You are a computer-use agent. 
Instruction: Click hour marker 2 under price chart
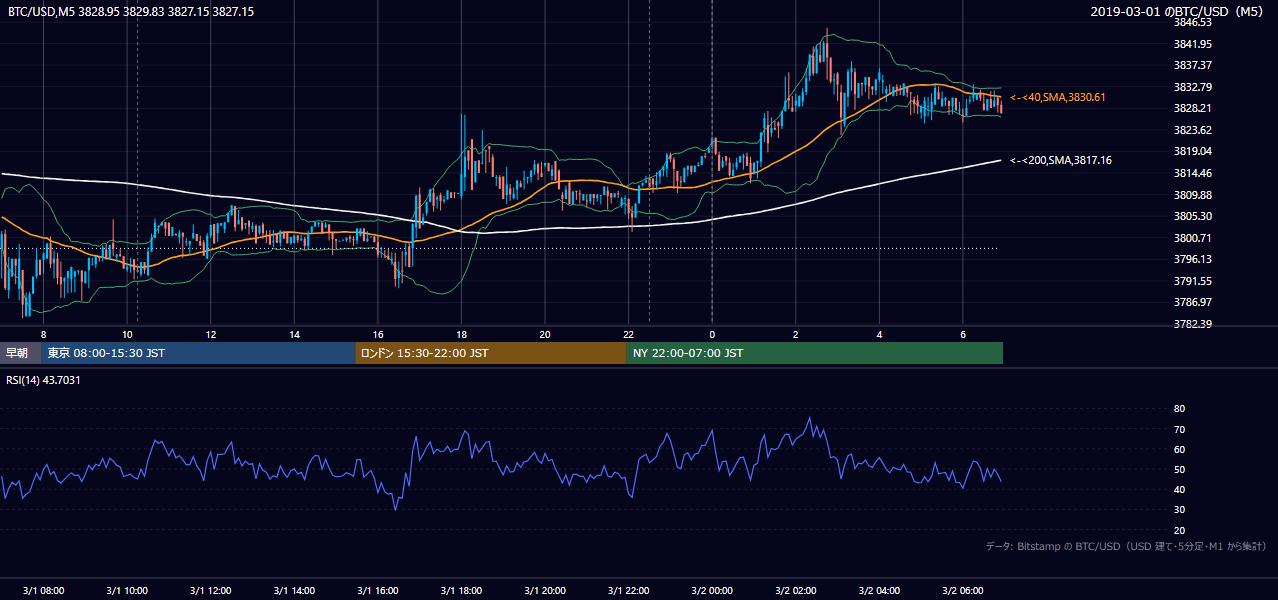point(796,334)
